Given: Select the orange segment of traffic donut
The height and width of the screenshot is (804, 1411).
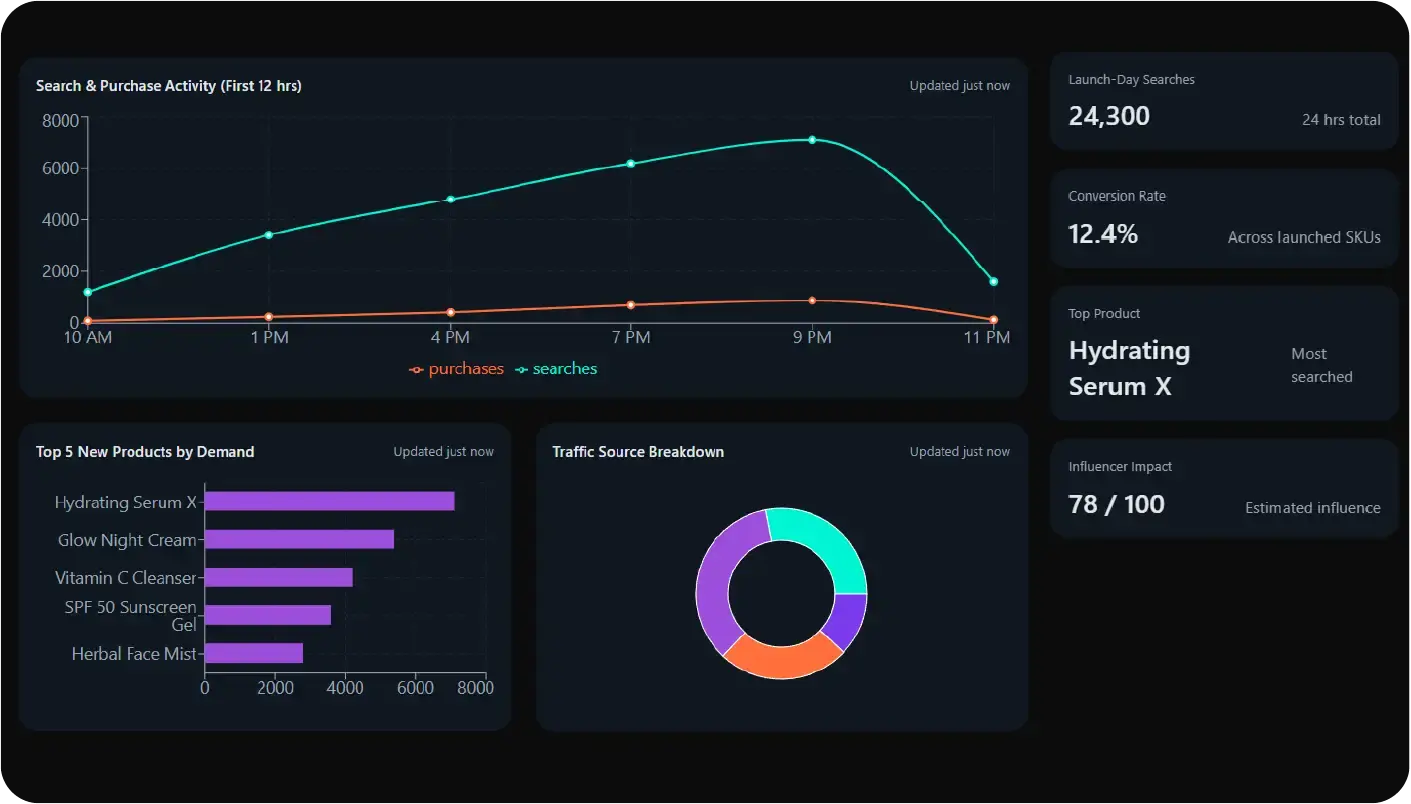Looking at the screenshot, I should [x=783, y=657].
